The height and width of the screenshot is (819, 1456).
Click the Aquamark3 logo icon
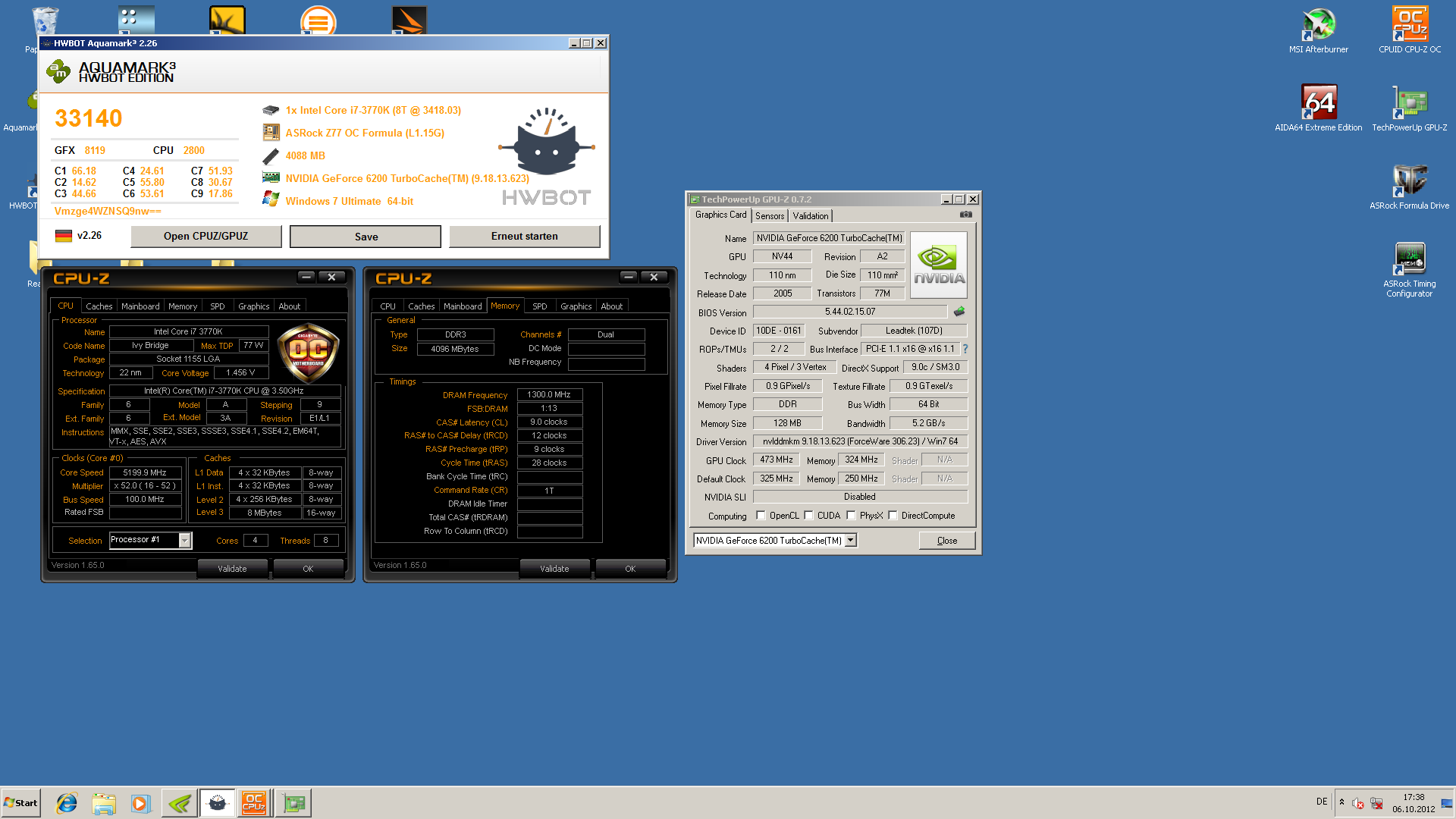click(58, 72)
